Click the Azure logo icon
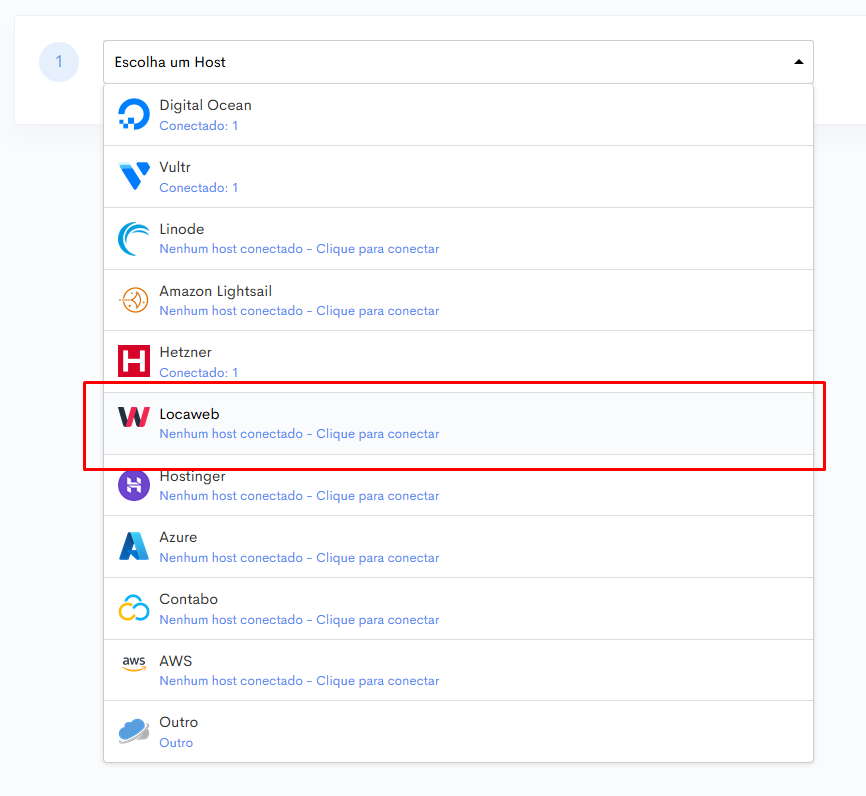Viewport: 866px width, 796px height. point(134,546)
